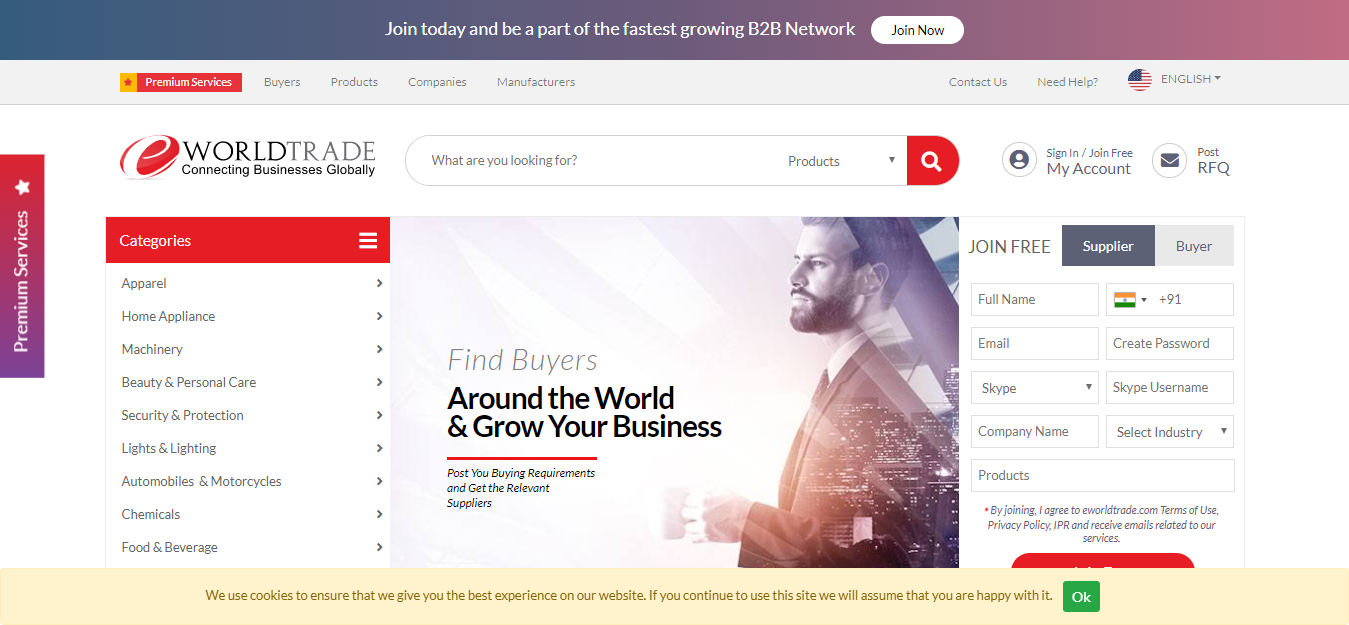Expand the Machinery category
The image size is (1349, 625).
(x=379, y=349)
